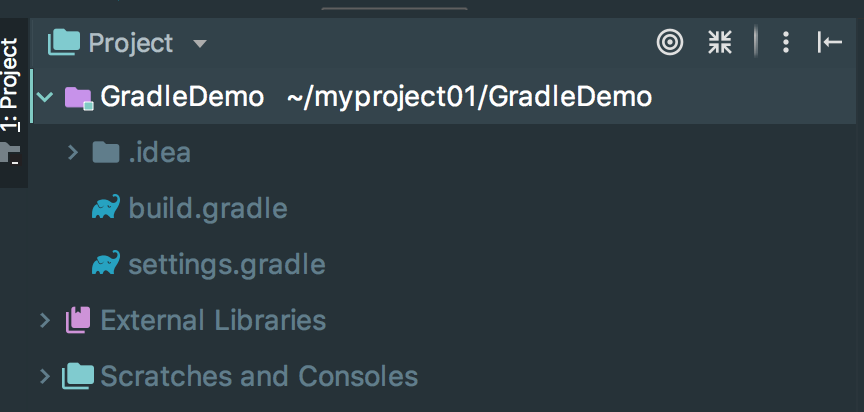This screenshot has width=864, height=412.
Task: Collapse the GradleDemo root node chevron
Action: coord(45,97)
